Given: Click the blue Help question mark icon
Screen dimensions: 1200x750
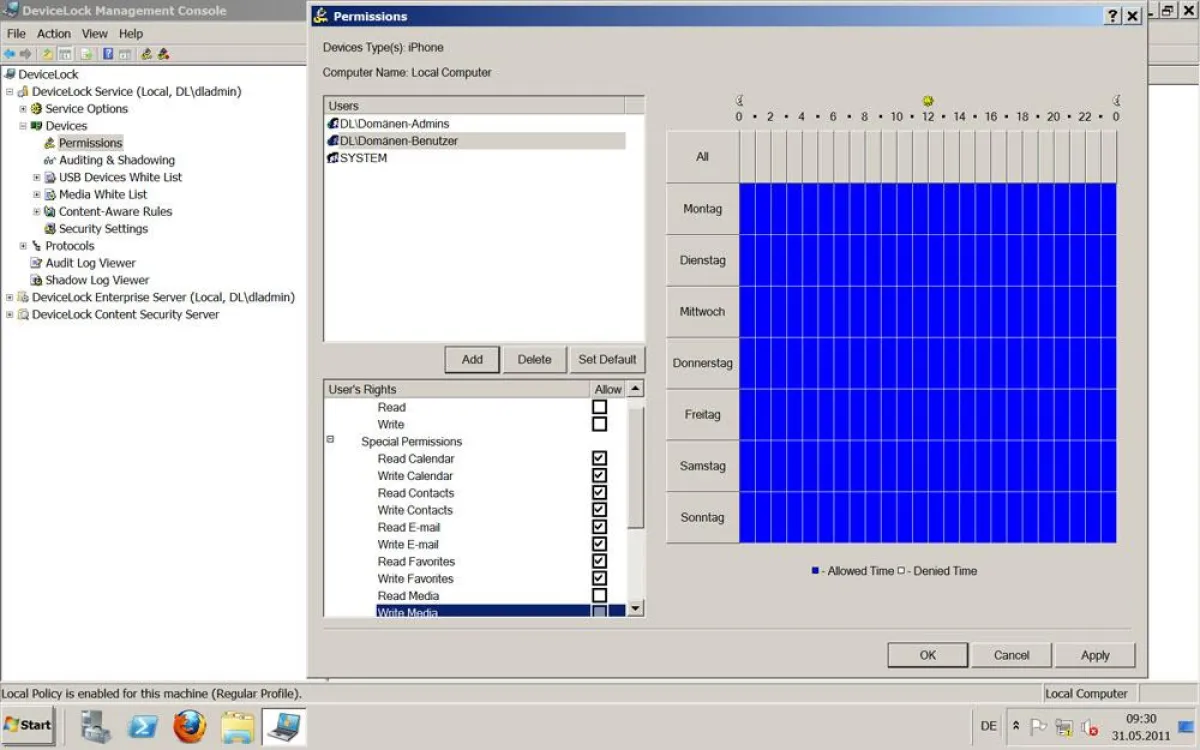Looking at the screenshot, I should pyautogui.click(x=108, y=54).
